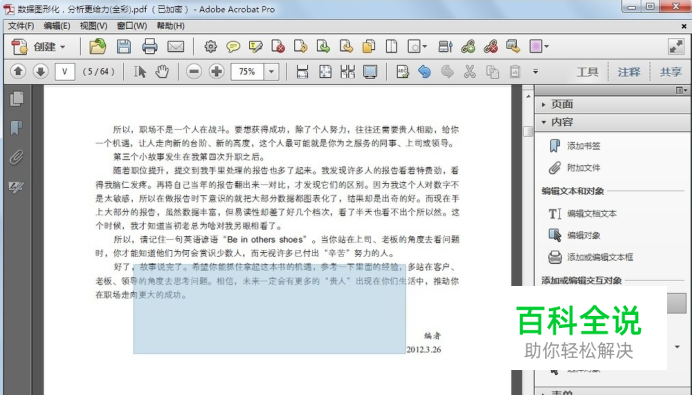Open the quick tools overflow arrow

(535, 71)
